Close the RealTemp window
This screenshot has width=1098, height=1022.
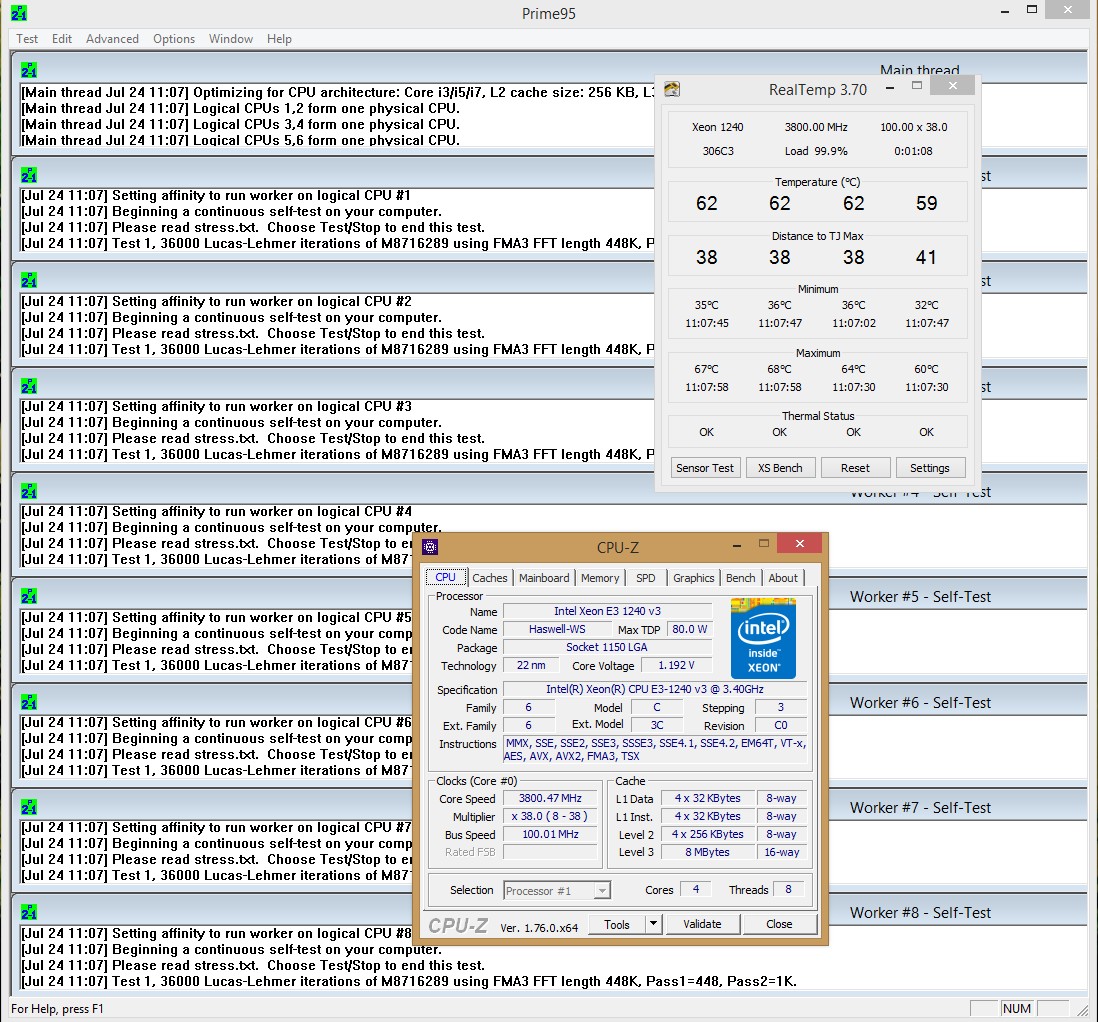coord(952,85)
